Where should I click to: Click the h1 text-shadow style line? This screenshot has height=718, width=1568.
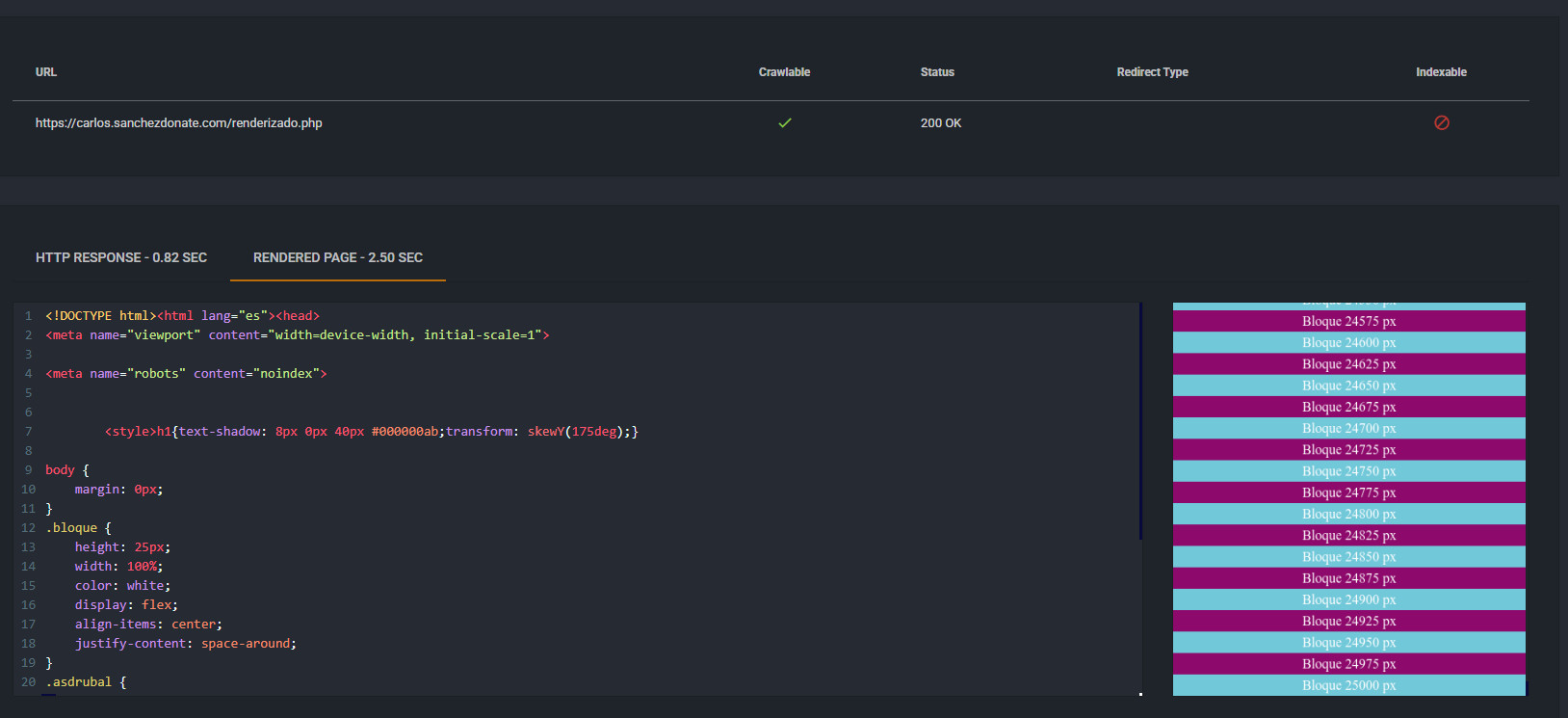tap(371, 432)
